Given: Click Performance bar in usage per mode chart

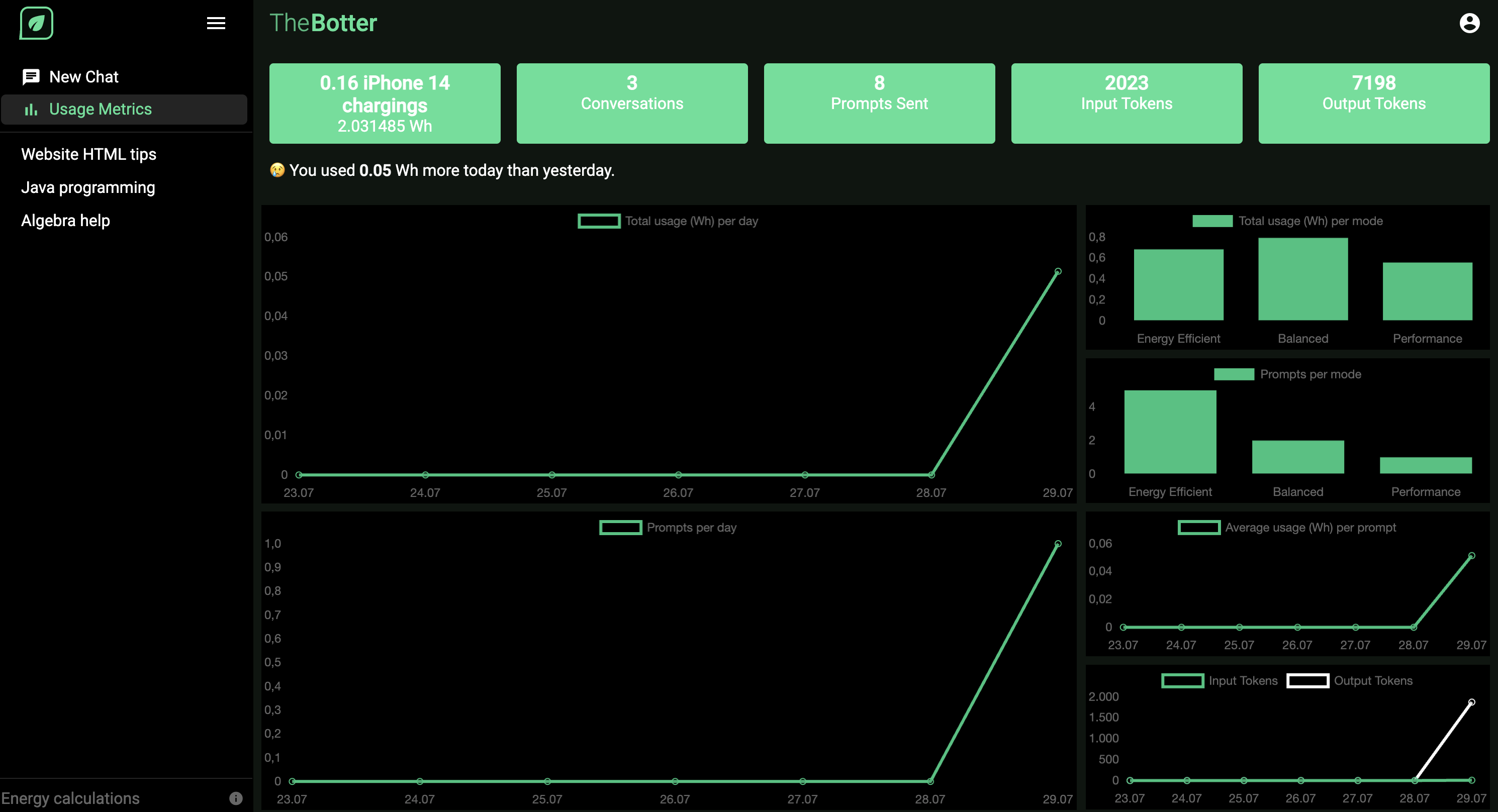Looking at the screenshot, I should [x=1427, y=291].
